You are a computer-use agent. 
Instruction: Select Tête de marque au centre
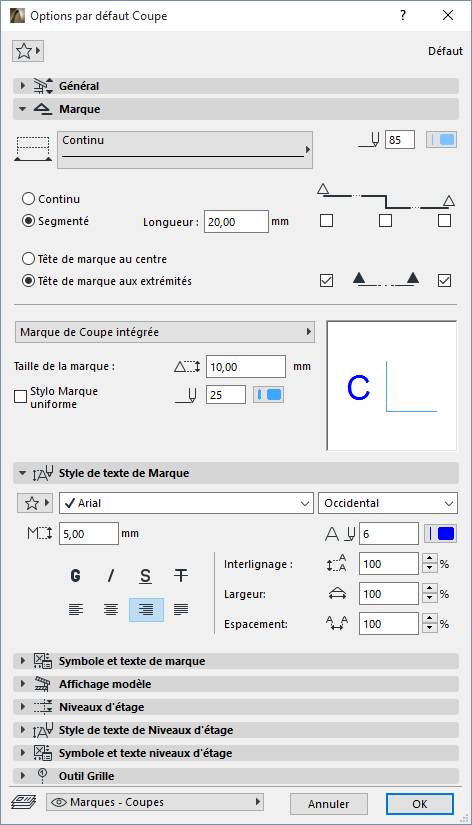(28, 259)
